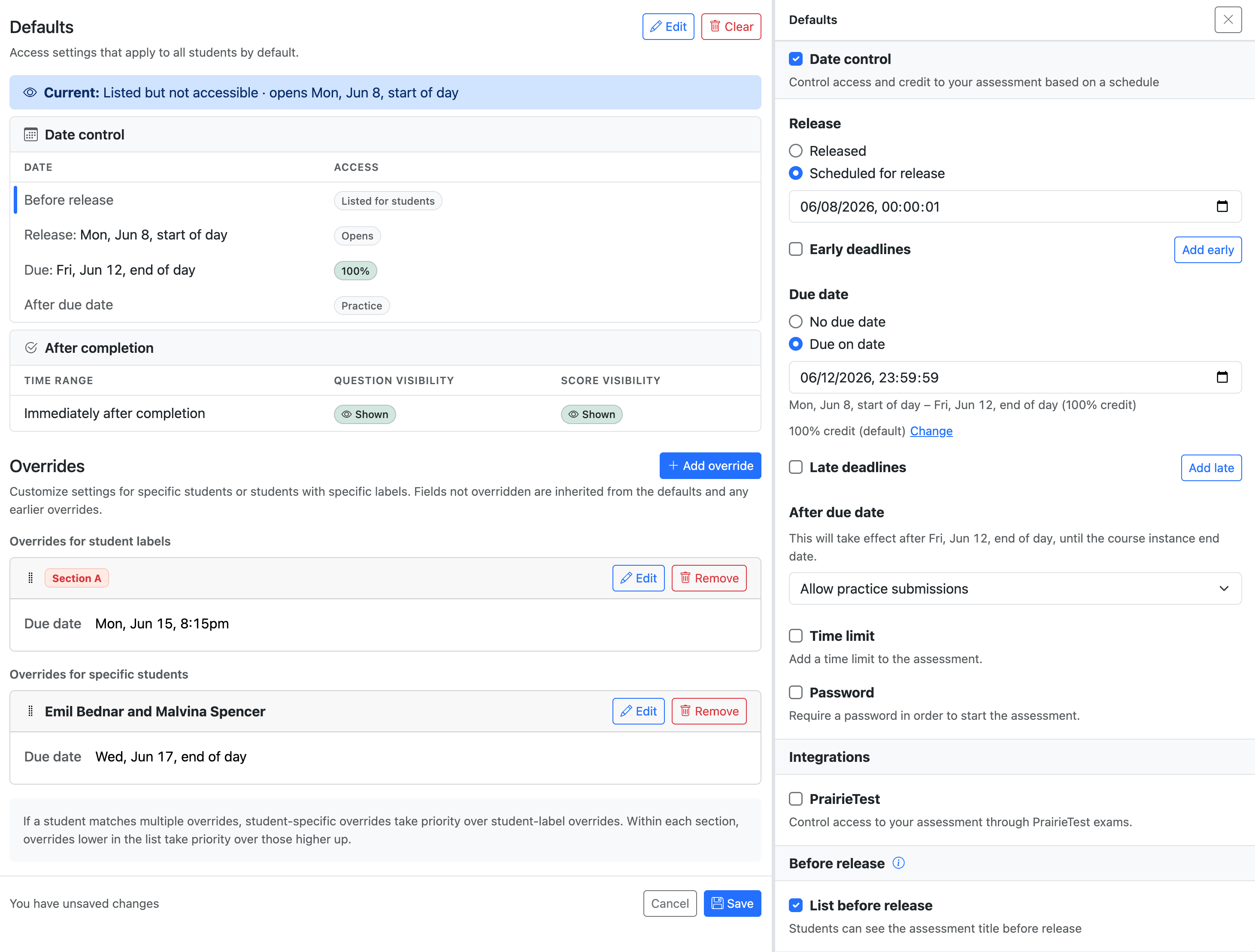Click the Shown badge under Question visibility

click(365, 414)
